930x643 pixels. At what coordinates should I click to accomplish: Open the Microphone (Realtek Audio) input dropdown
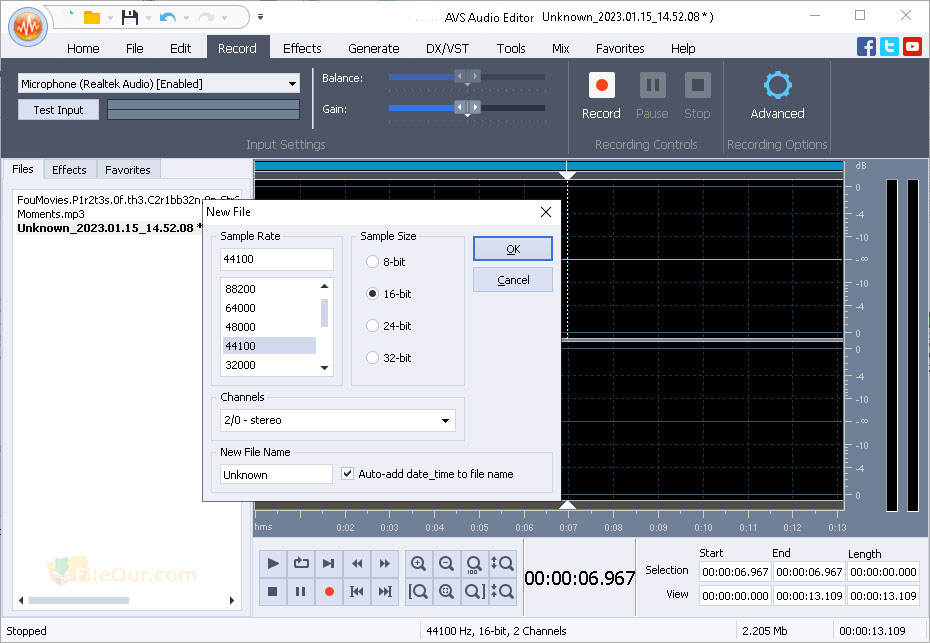tap(158, 84)
